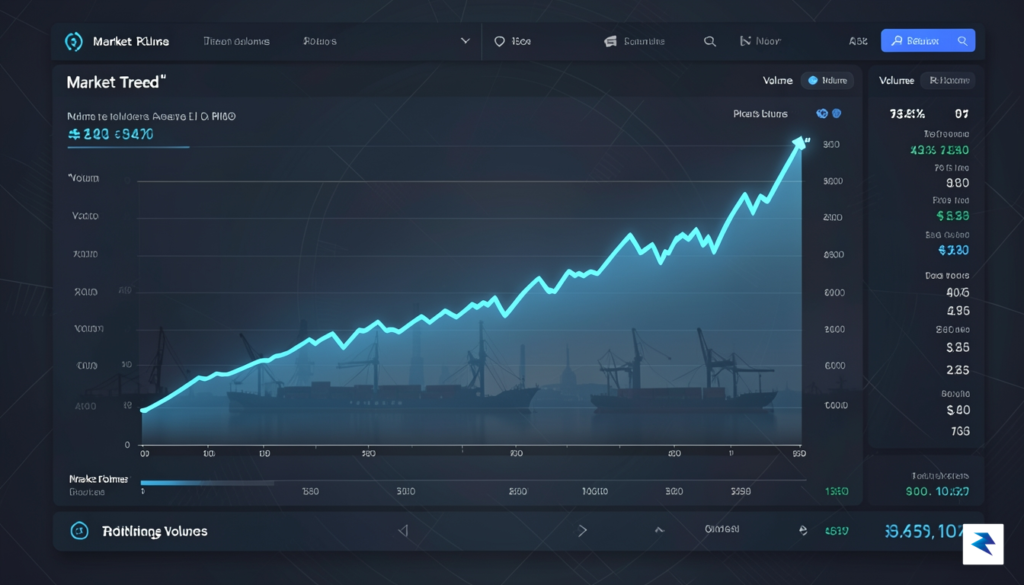The height and width of the screenshot is (585, 1024).
Task: Go forward with the right chevron in bottom bar
Action: point(583,531)
